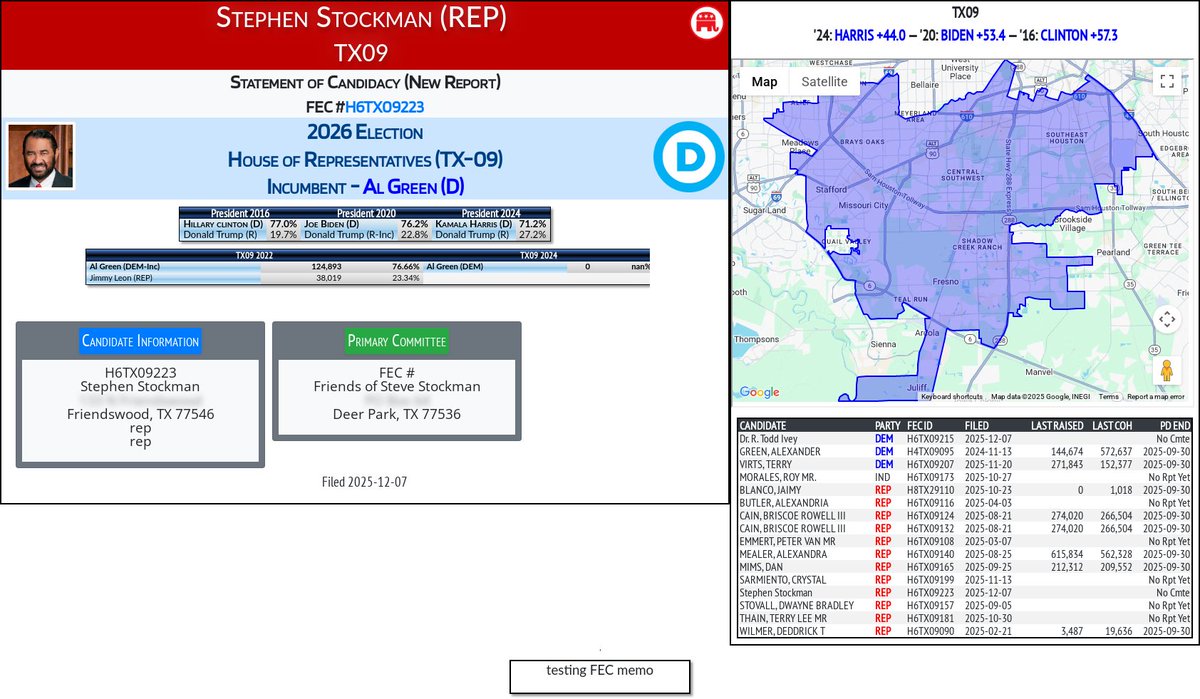1200x699 pixels.
Task: Select the MIMS, DAN candidate row
Action: pos(965,567)
